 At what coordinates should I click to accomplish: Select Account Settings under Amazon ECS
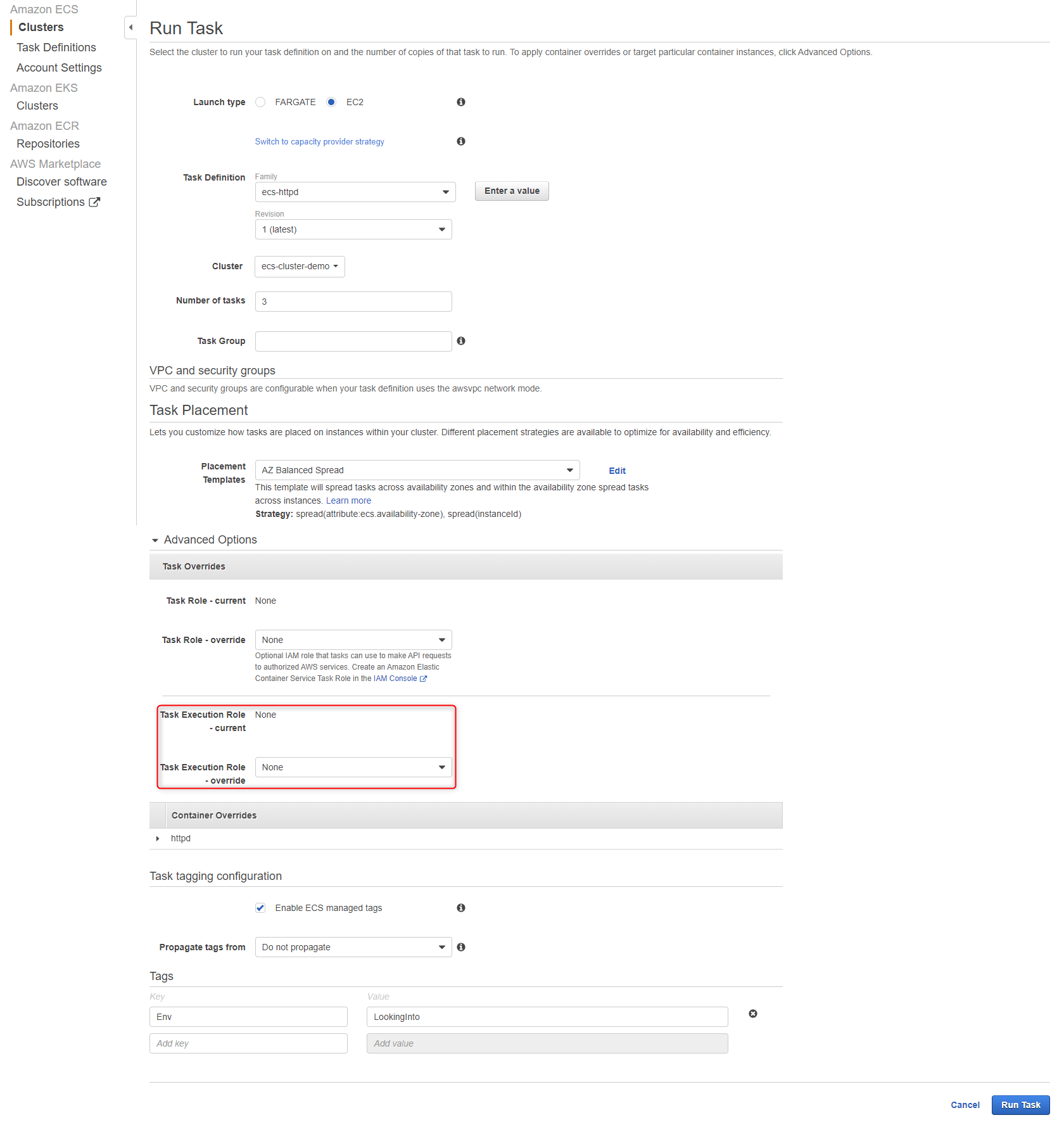59,67
